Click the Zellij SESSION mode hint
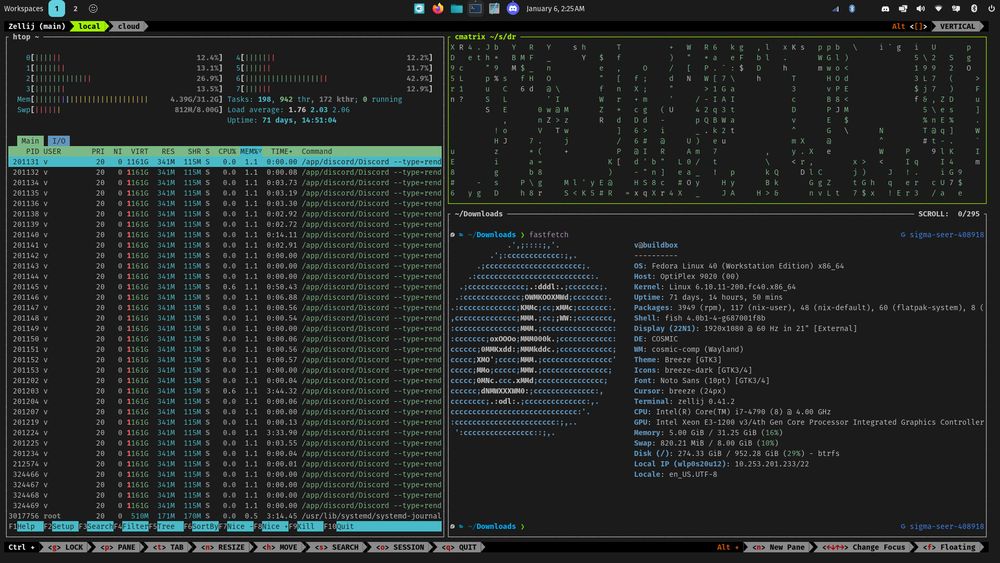Image resolution: width=1000 pixels, height=563 pixels. (x=401, y=547)
